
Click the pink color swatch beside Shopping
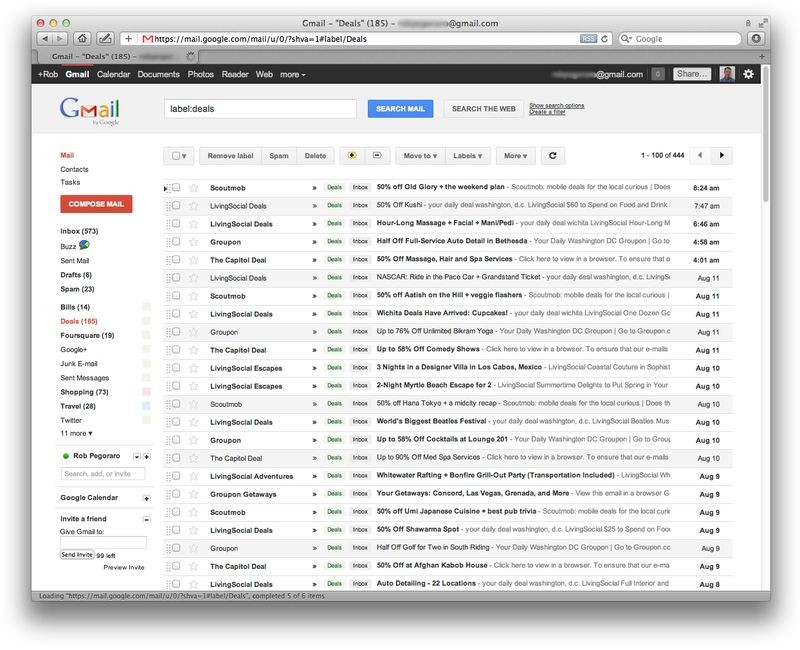(x=146, y=392)
